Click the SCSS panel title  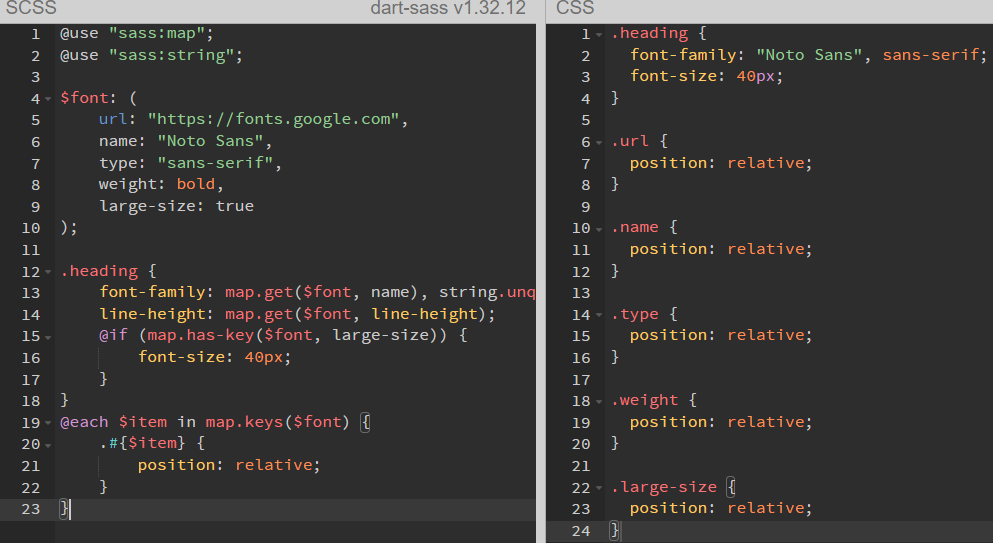(31, 8)
